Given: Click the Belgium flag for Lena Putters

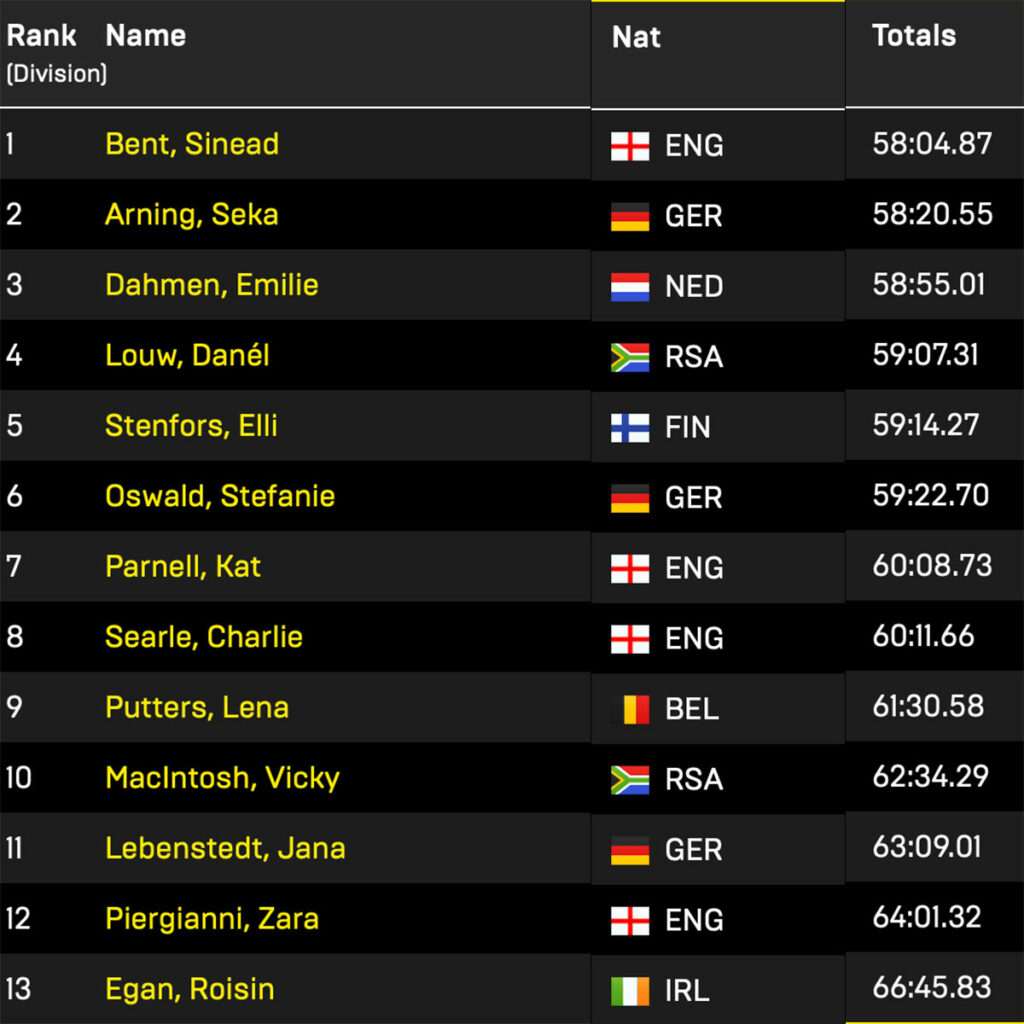Looking at the screenshot, I should [630, 709].
